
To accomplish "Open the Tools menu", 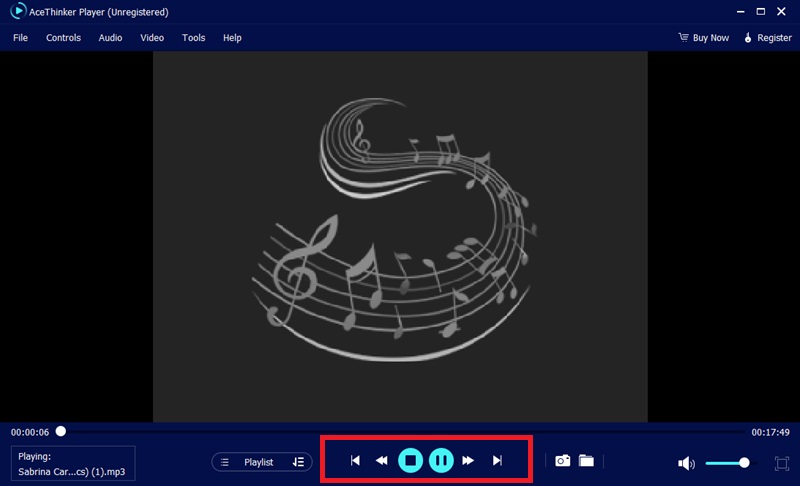I will pos(193,38).
